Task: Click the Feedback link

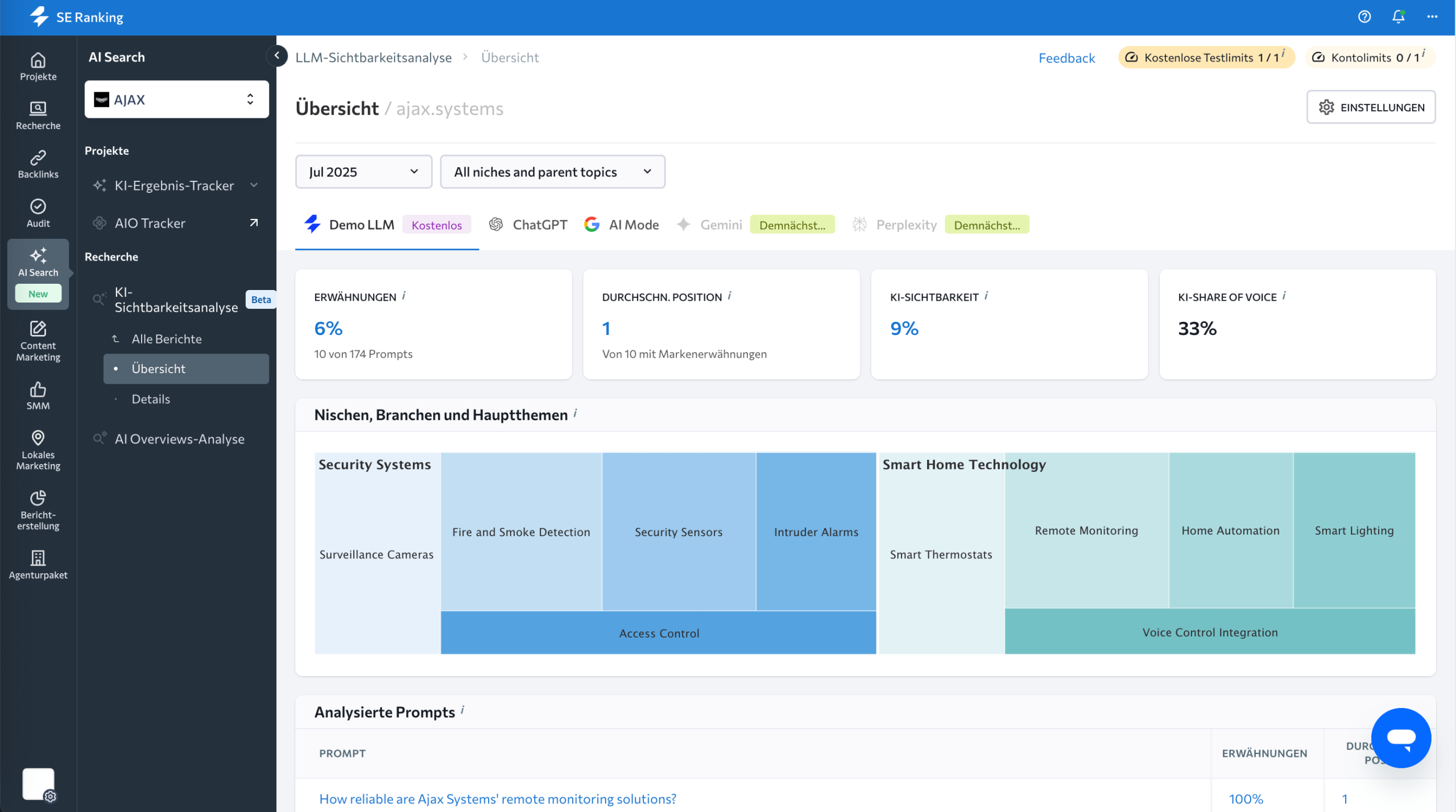Action: [x=1066, y=58]
